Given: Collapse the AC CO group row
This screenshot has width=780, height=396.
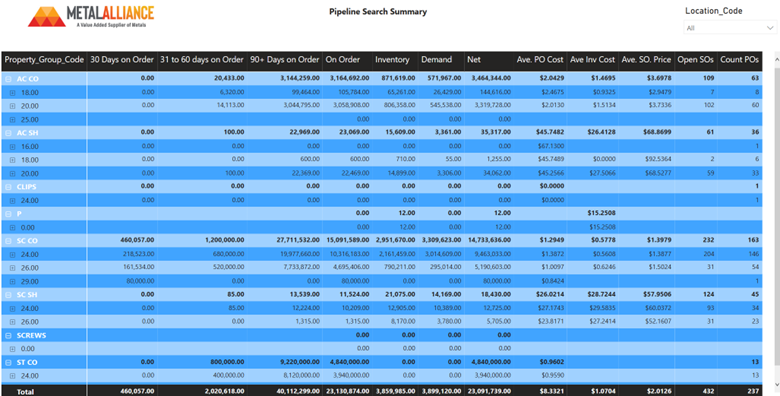Looking at the screenshot, I should [8, 79].
